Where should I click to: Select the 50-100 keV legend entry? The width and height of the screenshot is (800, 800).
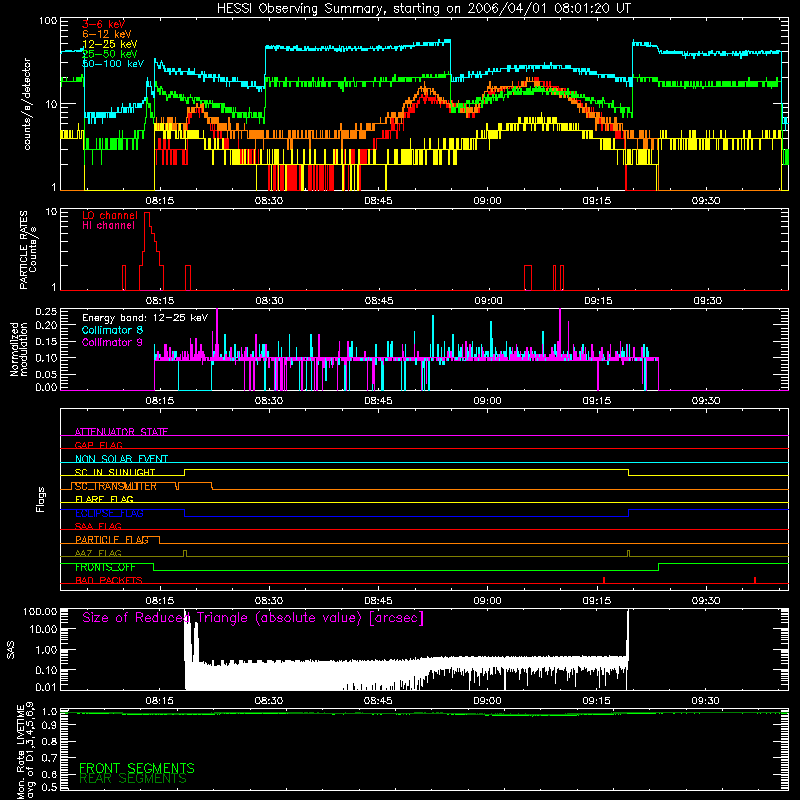tap(113, 64)
